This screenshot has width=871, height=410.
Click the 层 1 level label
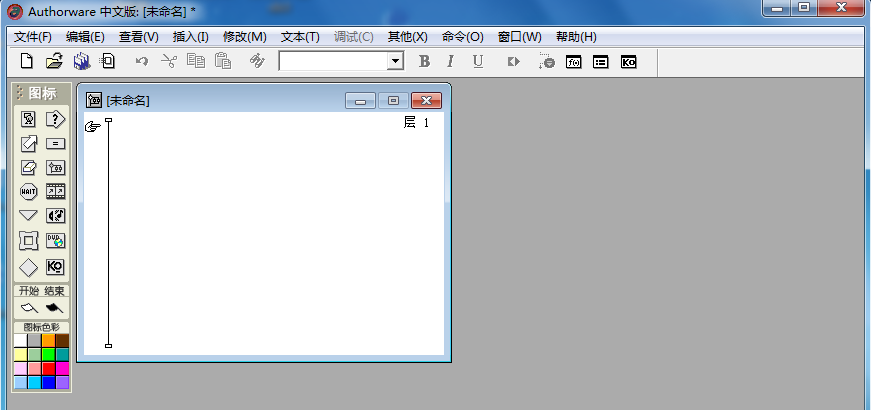417,123
